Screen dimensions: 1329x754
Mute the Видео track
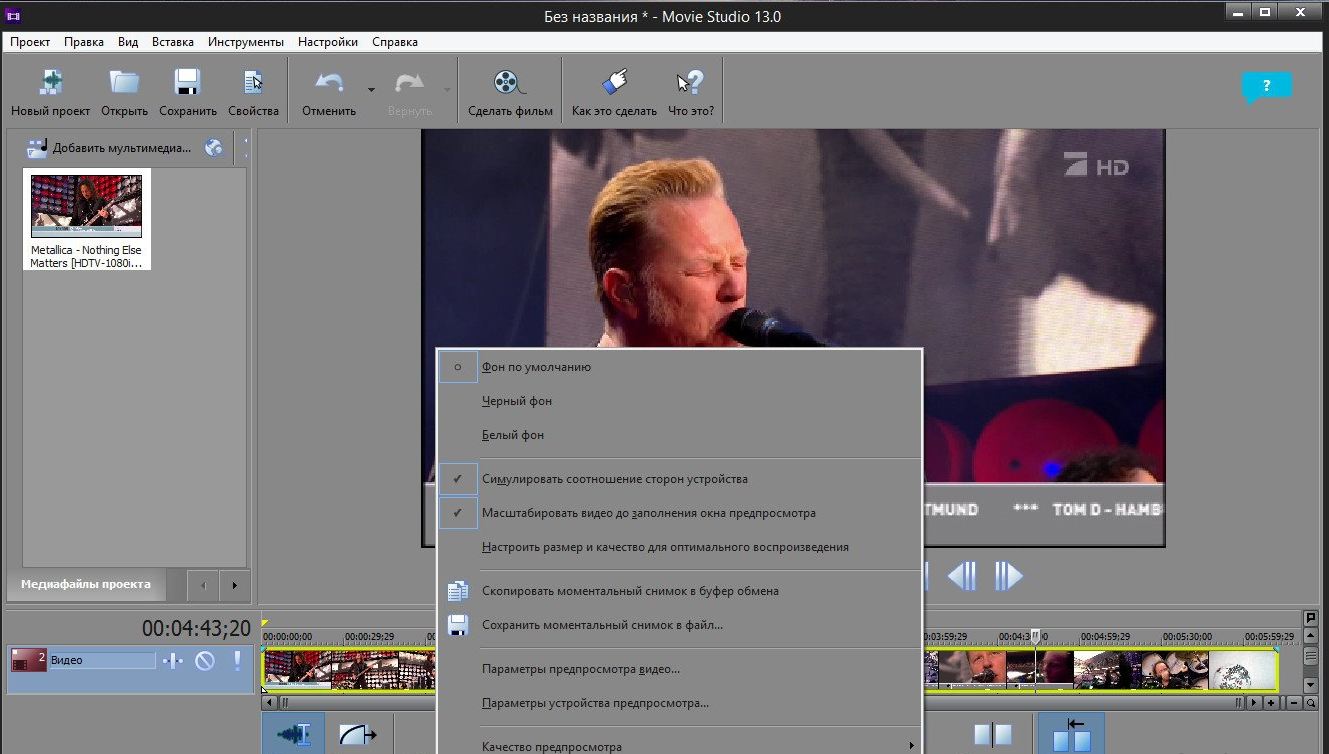tap(205, 660)
